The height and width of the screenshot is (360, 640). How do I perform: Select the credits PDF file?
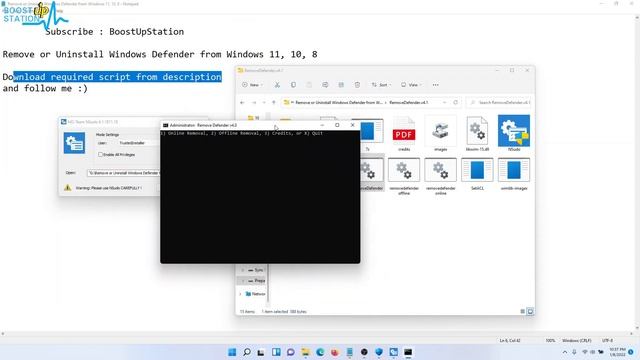404,134
